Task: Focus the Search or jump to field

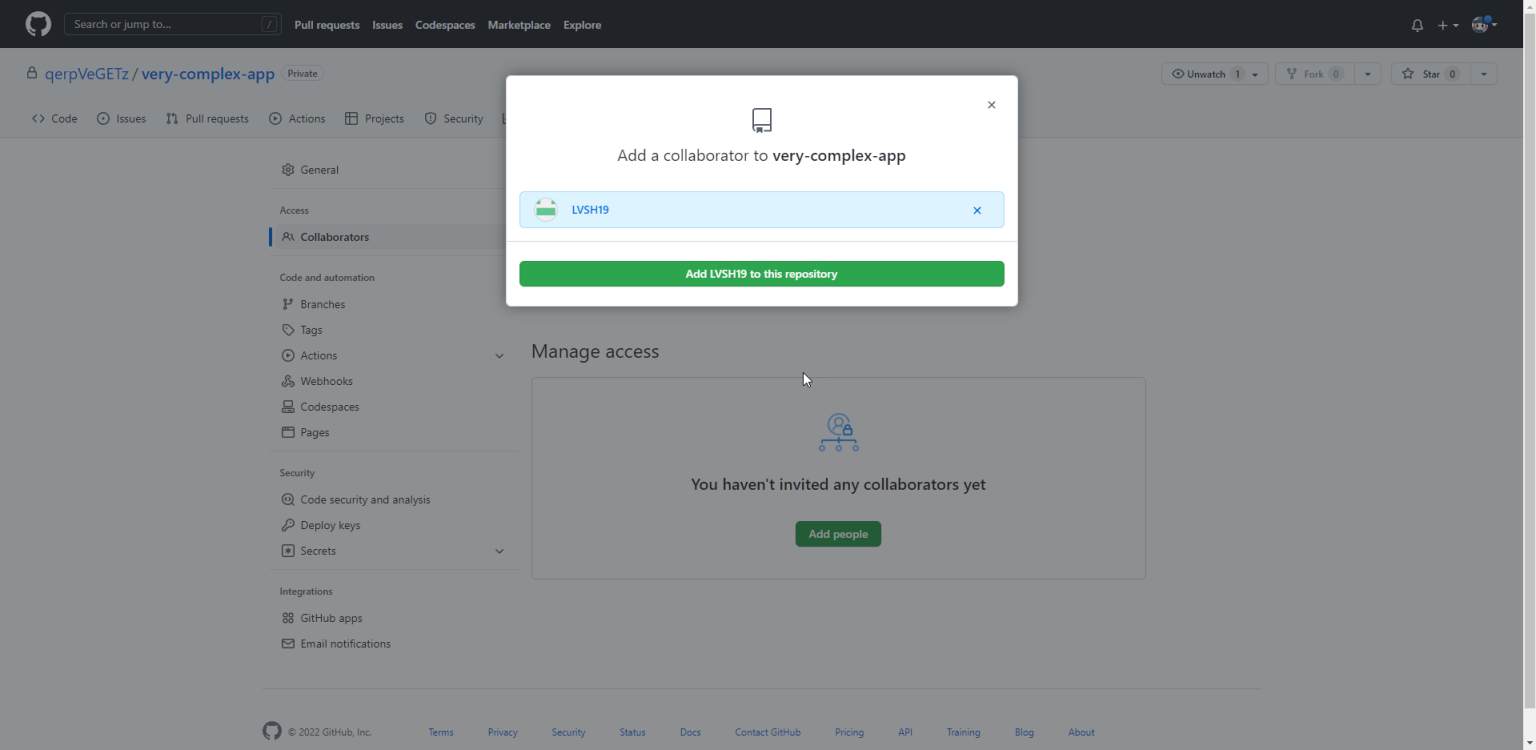Action: [172, 24]
